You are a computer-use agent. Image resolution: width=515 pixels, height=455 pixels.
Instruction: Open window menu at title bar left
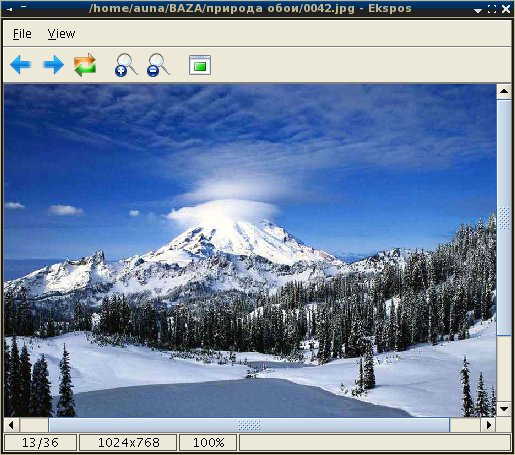[x=10, y=9]
